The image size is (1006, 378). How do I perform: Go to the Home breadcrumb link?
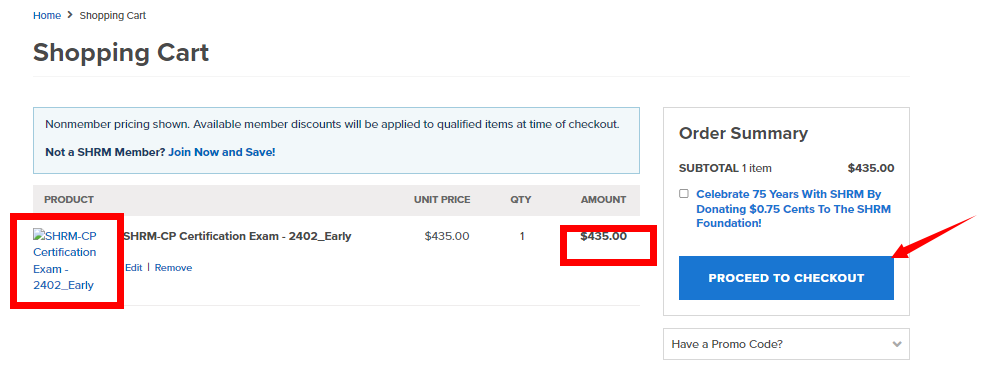point(47,15)
